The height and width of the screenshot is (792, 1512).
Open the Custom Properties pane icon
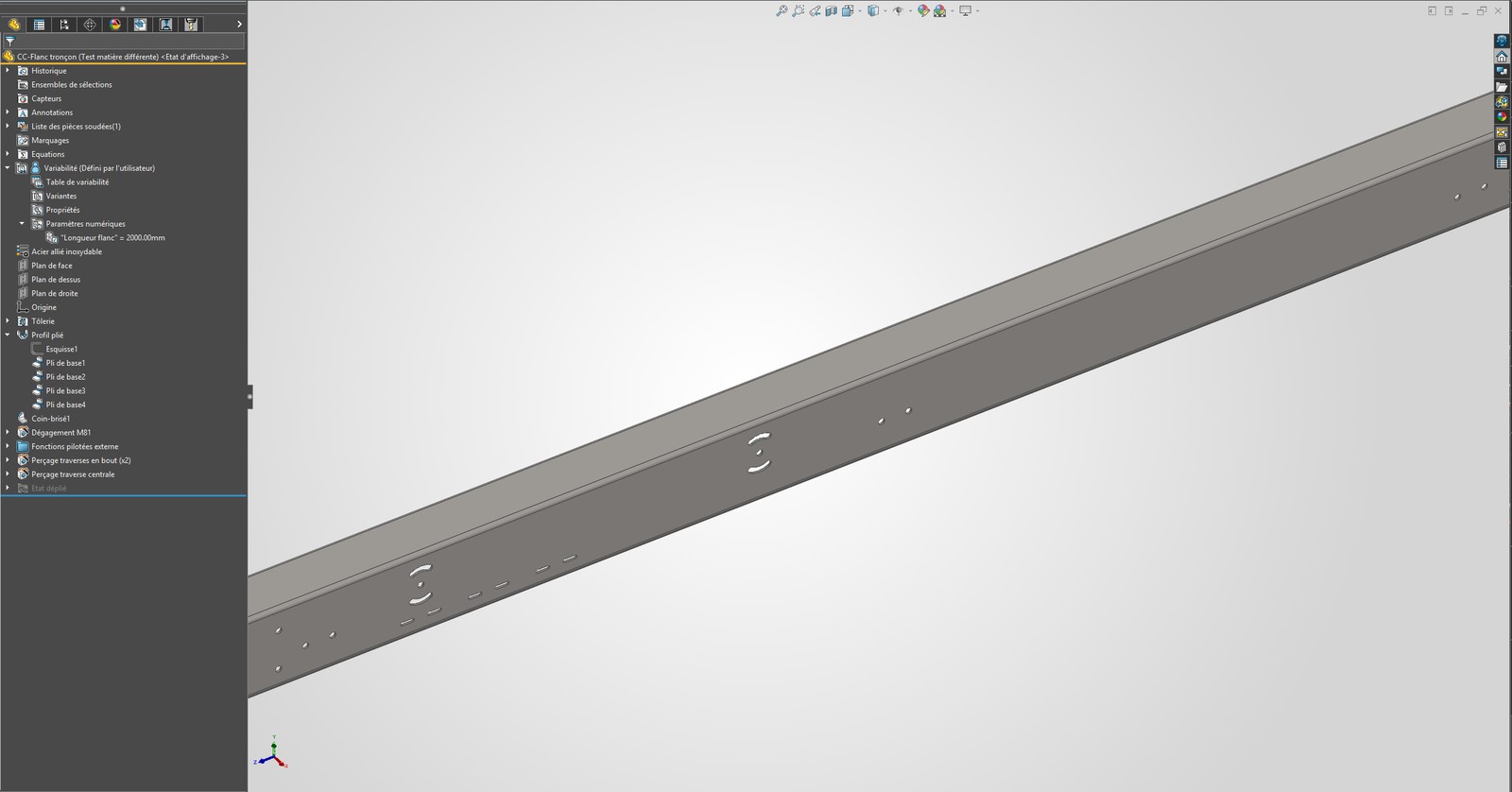(x=1502, y=163)
